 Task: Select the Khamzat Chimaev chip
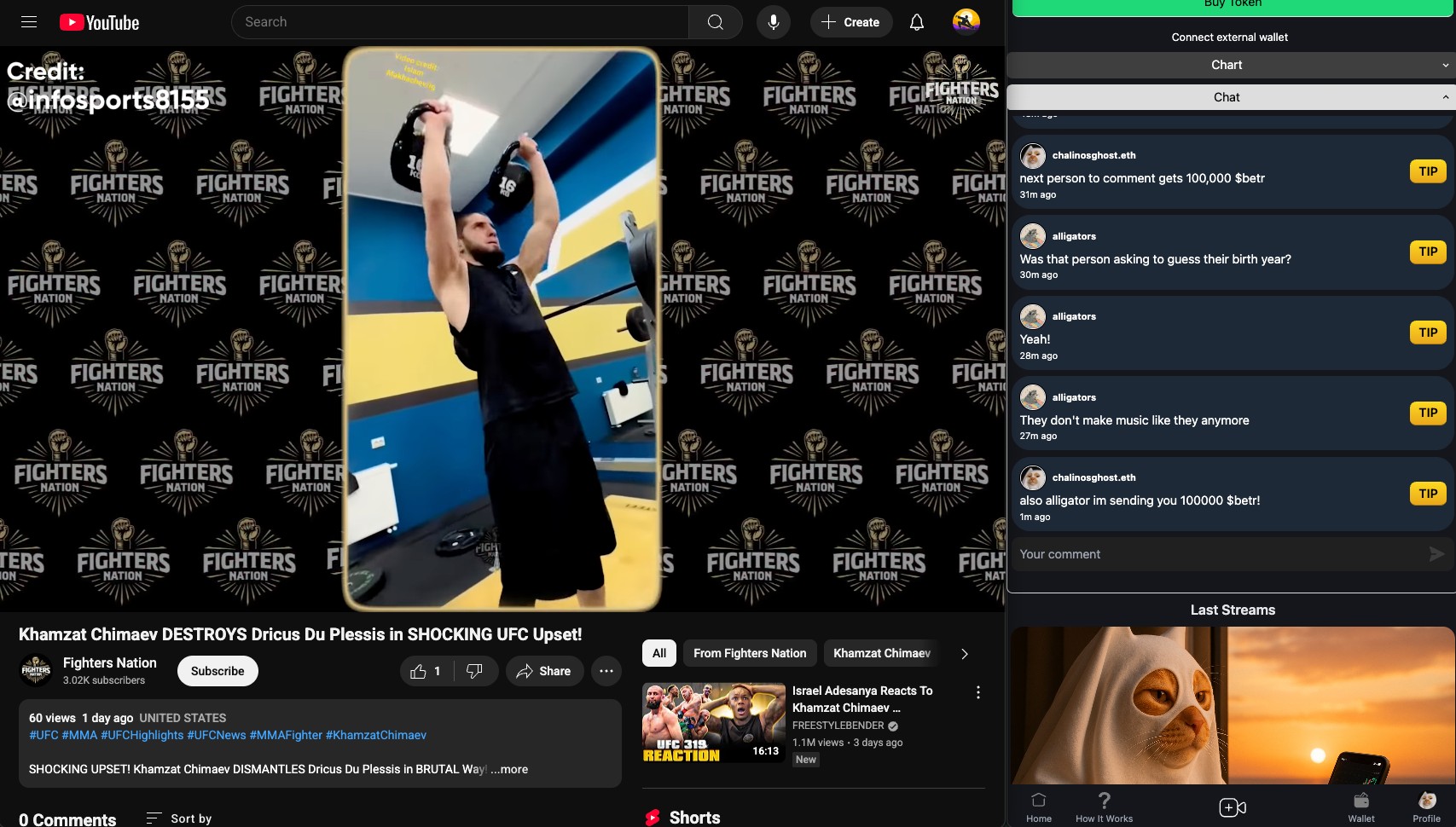882,653
